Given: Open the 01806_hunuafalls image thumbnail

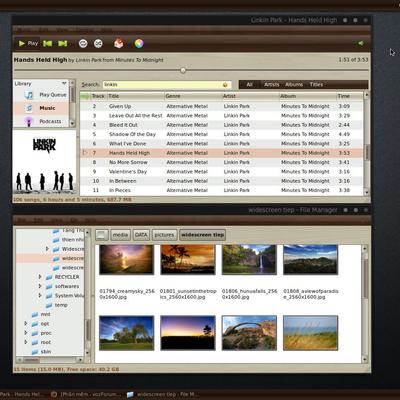Looking at the screenshot, I should (249, 260).
